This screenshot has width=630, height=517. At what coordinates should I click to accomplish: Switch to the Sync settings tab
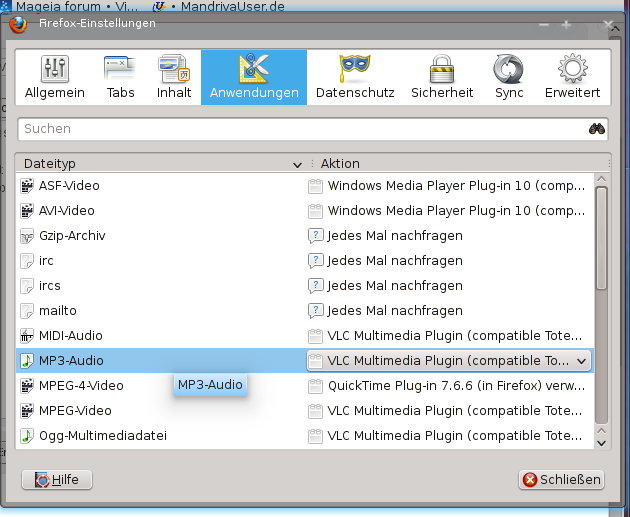coord(509,77)
